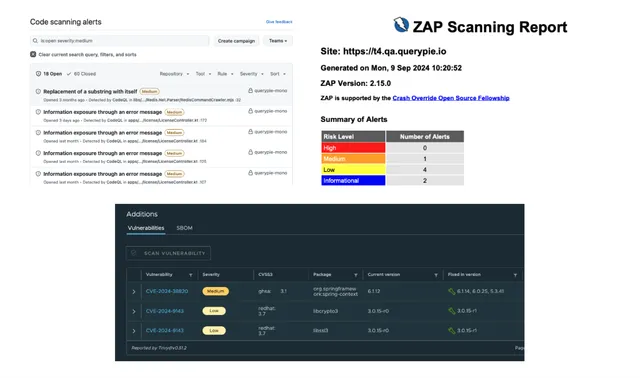
Task: Switch to the Vulnerabilities tab
Action: tap(146, 228)
